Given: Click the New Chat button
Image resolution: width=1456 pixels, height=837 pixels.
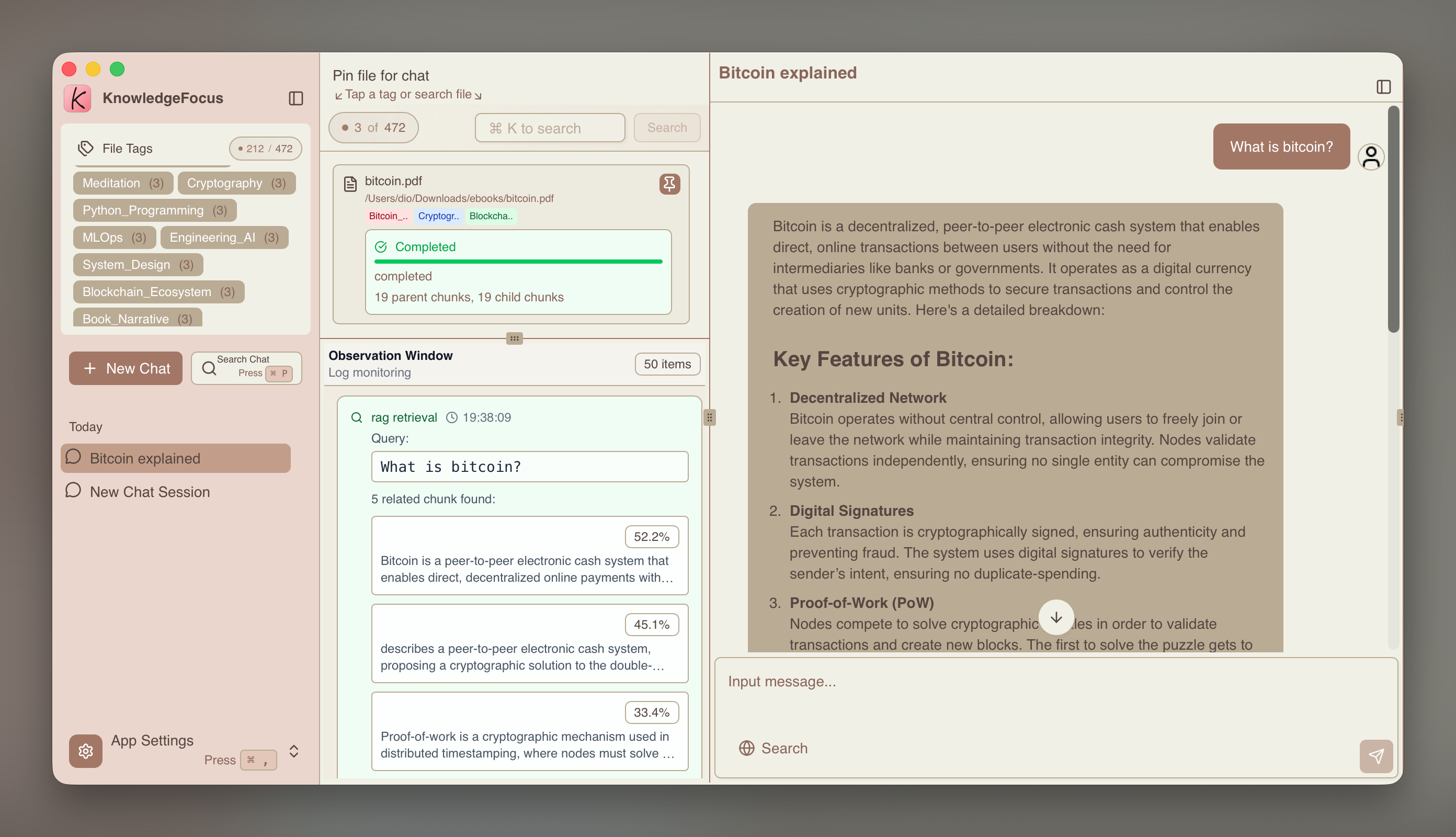Looking at the screenshot, I should tap(126, 368).
